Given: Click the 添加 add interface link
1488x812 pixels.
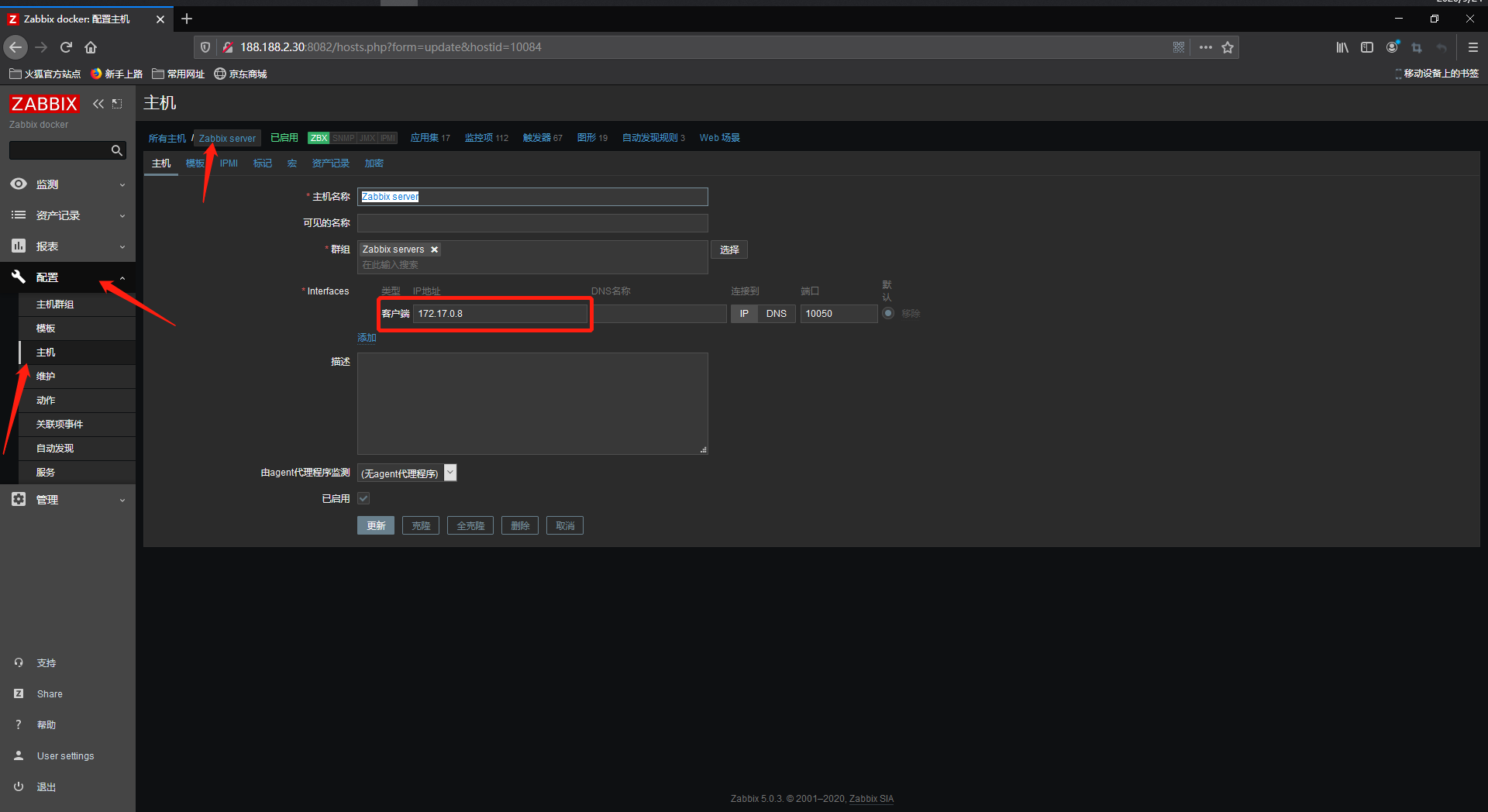Looking at the screenshot, I should pyautogui.click(x=367, y=338).
